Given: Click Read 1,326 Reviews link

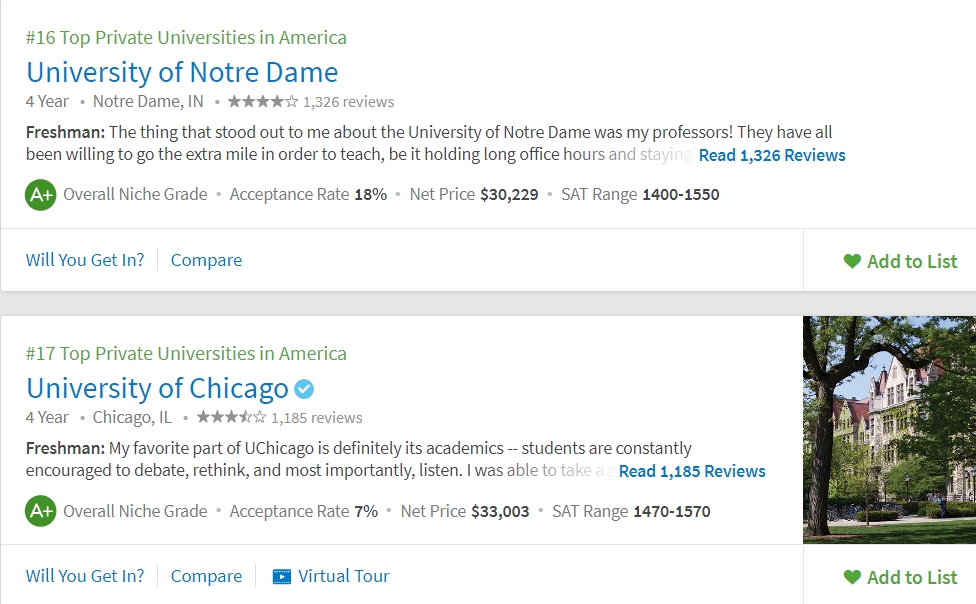Looking at the screenshot, I should [x=772, y=155].
